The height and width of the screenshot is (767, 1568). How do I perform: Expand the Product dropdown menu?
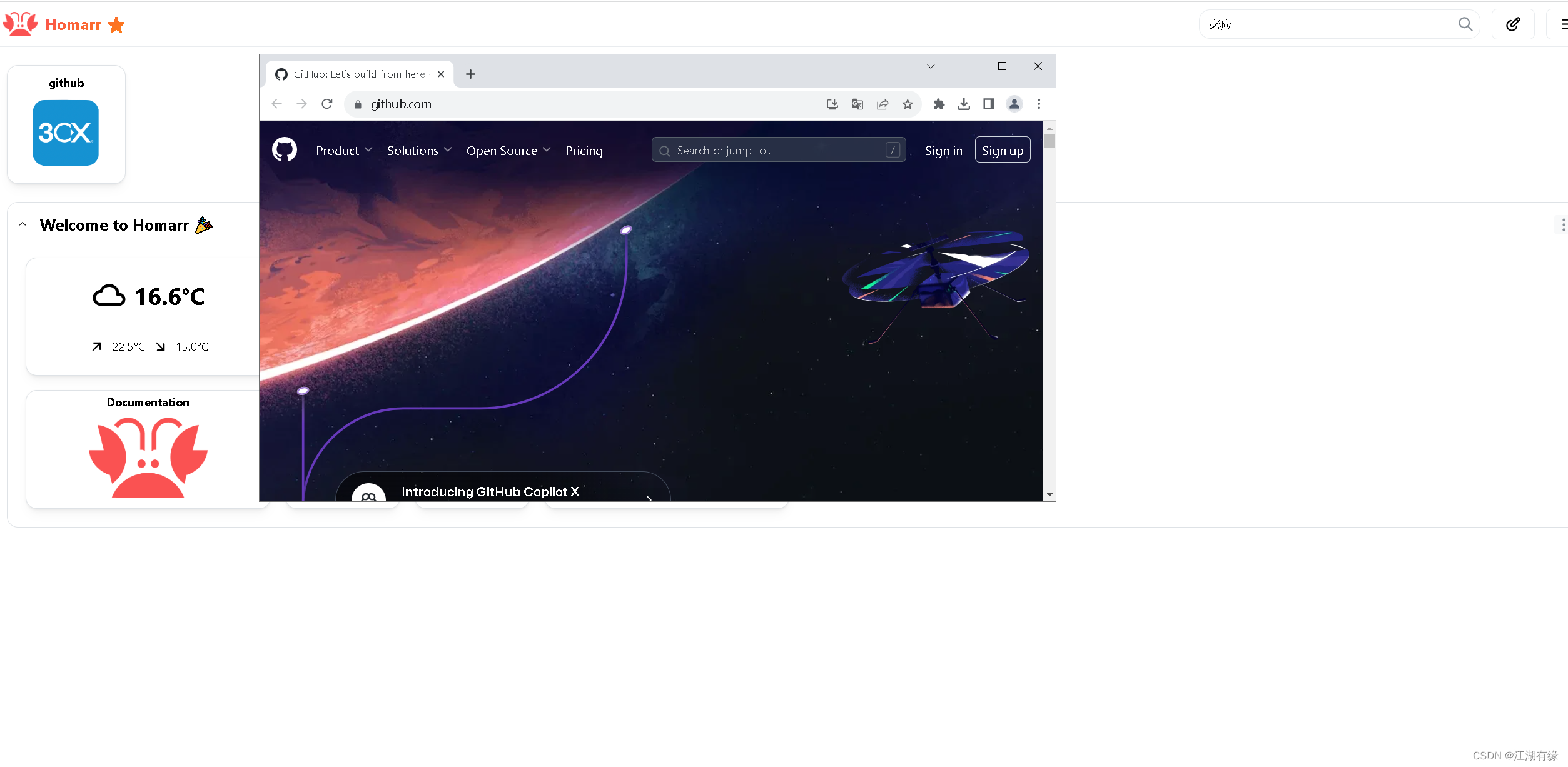pos(343,151)
